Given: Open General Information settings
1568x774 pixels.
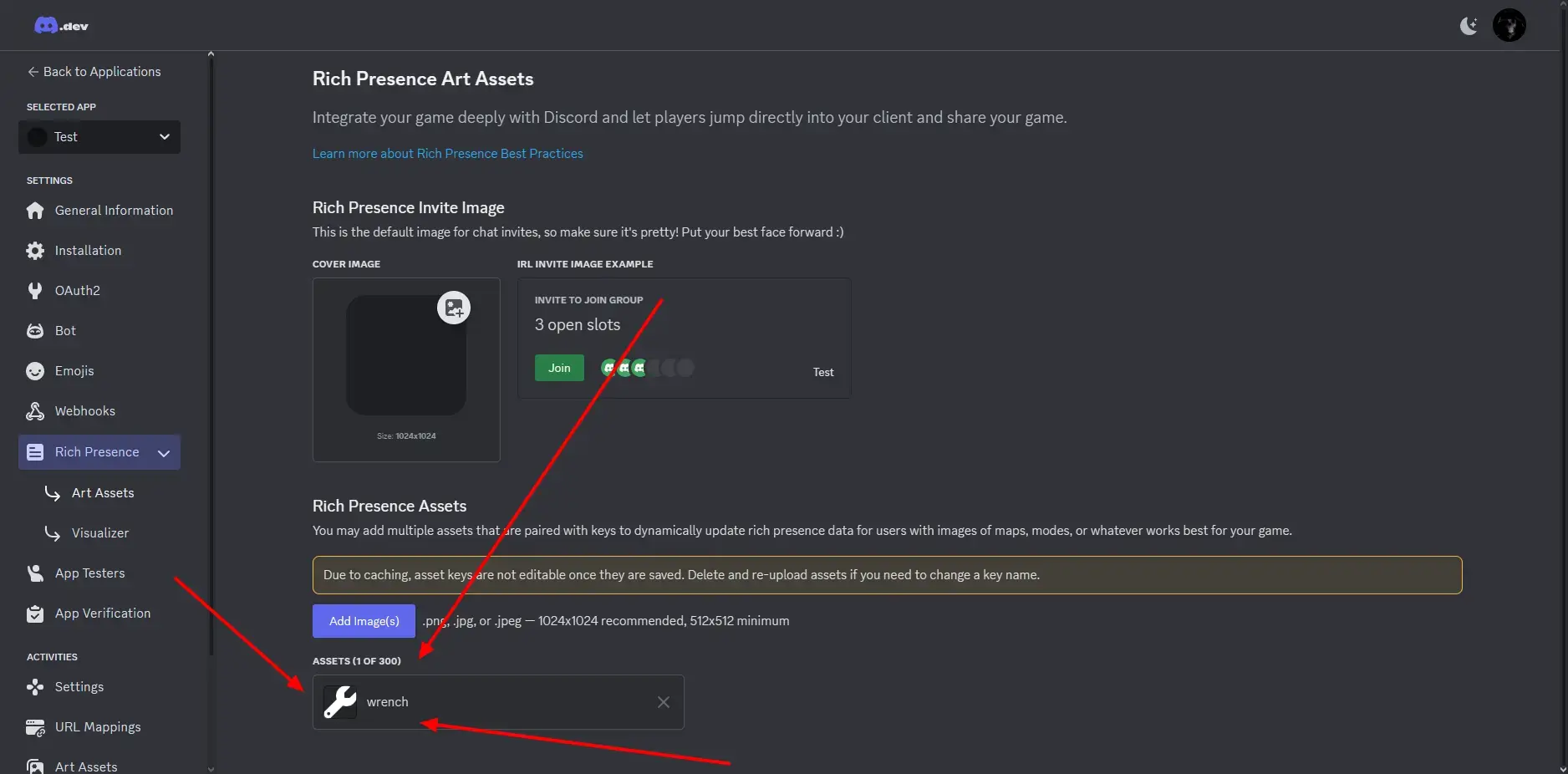Looking at the screenshot, I should tap(114, 211).
